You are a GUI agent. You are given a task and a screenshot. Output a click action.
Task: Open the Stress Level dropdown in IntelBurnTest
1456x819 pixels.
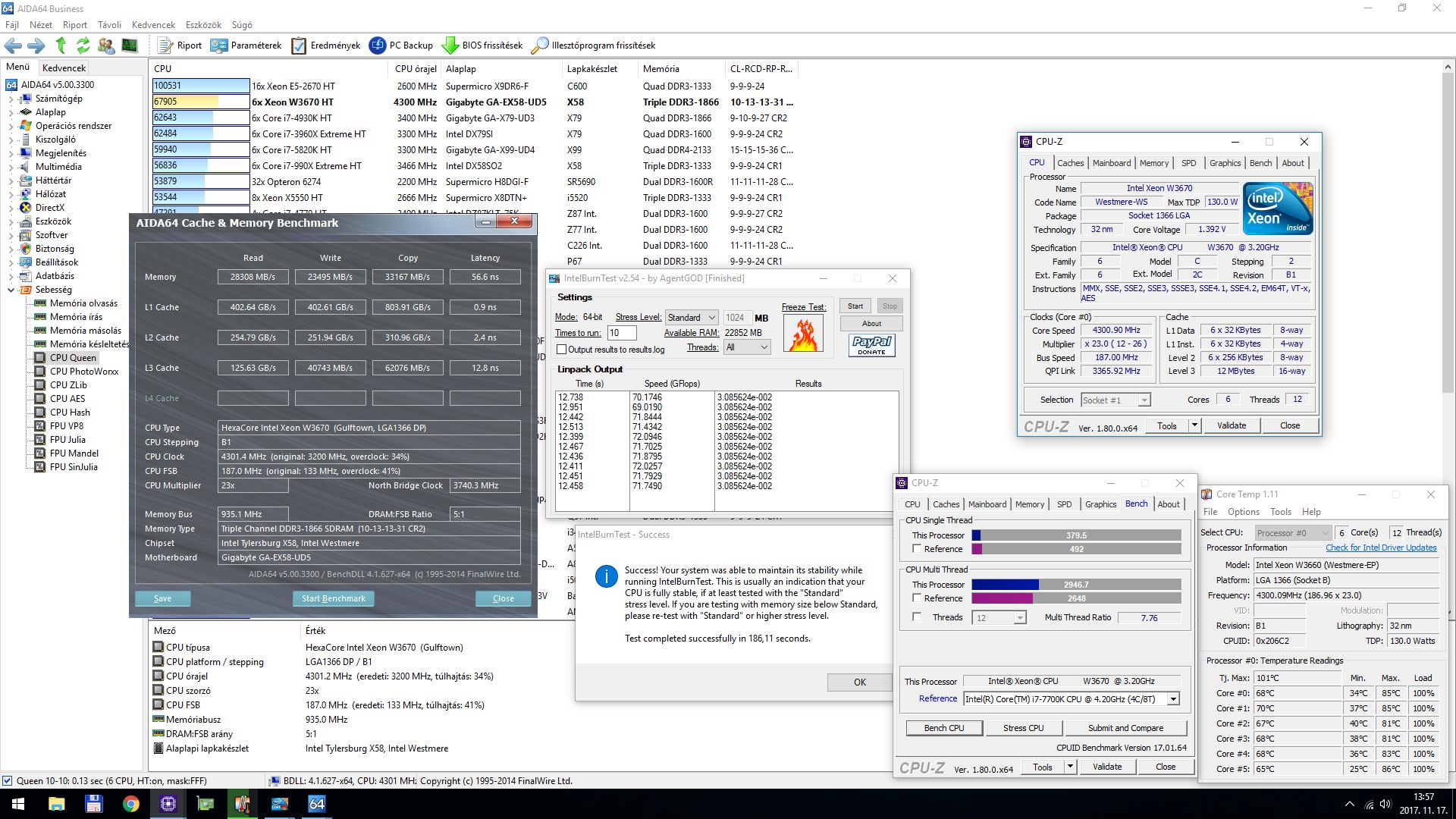(x=691, y=318)
